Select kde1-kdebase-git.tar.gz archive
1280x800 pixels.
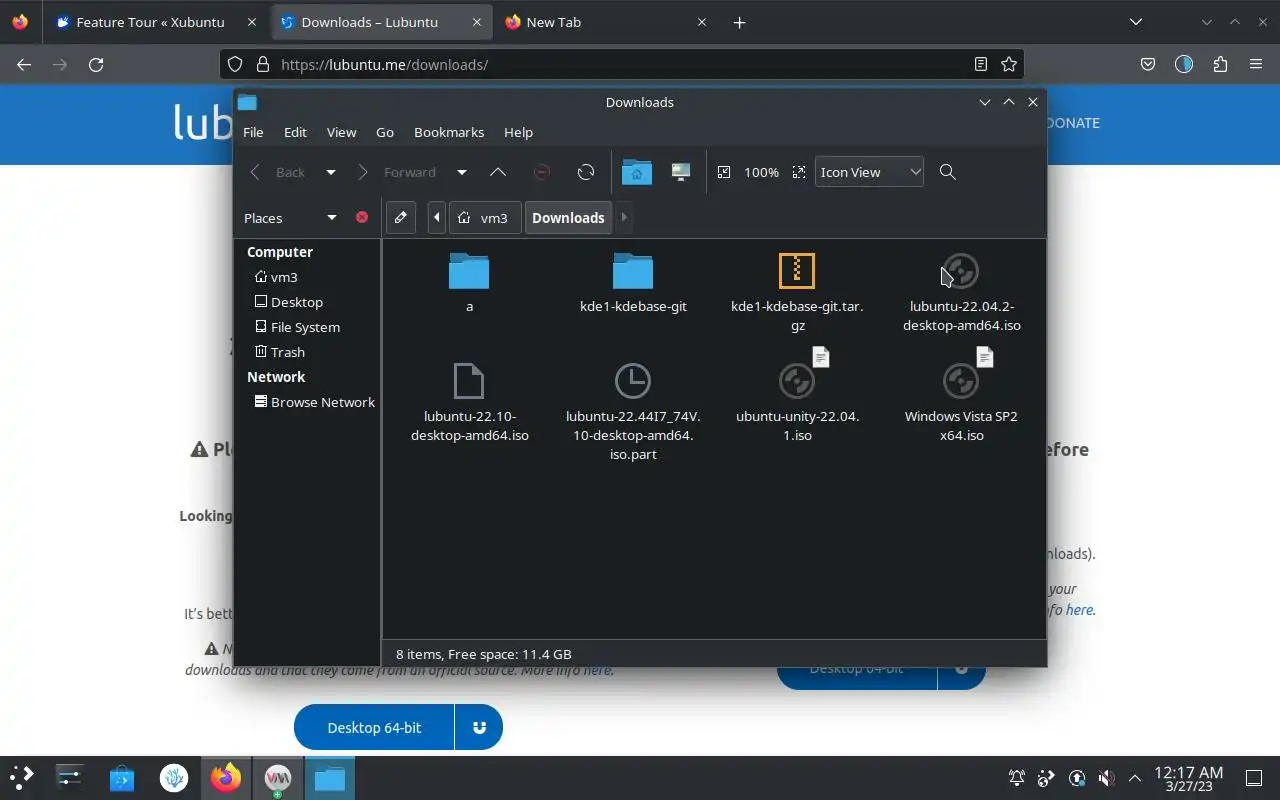click(797, 292)
